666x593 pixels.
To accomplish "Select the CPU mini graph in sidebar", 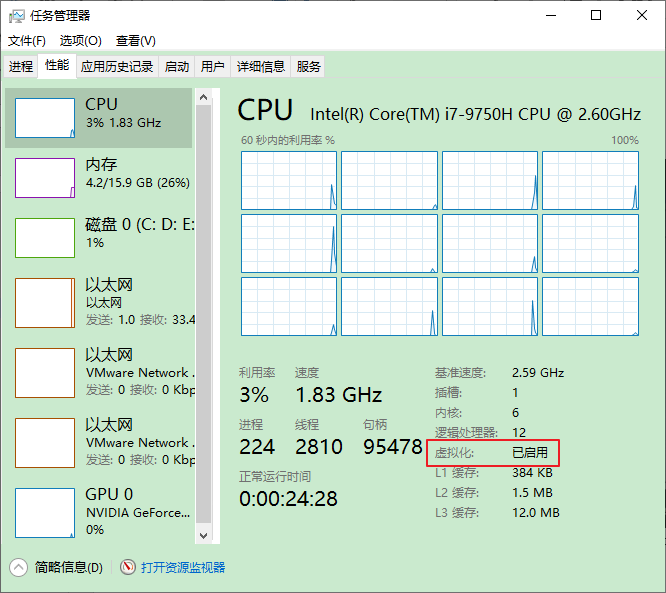I will (x=45, y=118).
